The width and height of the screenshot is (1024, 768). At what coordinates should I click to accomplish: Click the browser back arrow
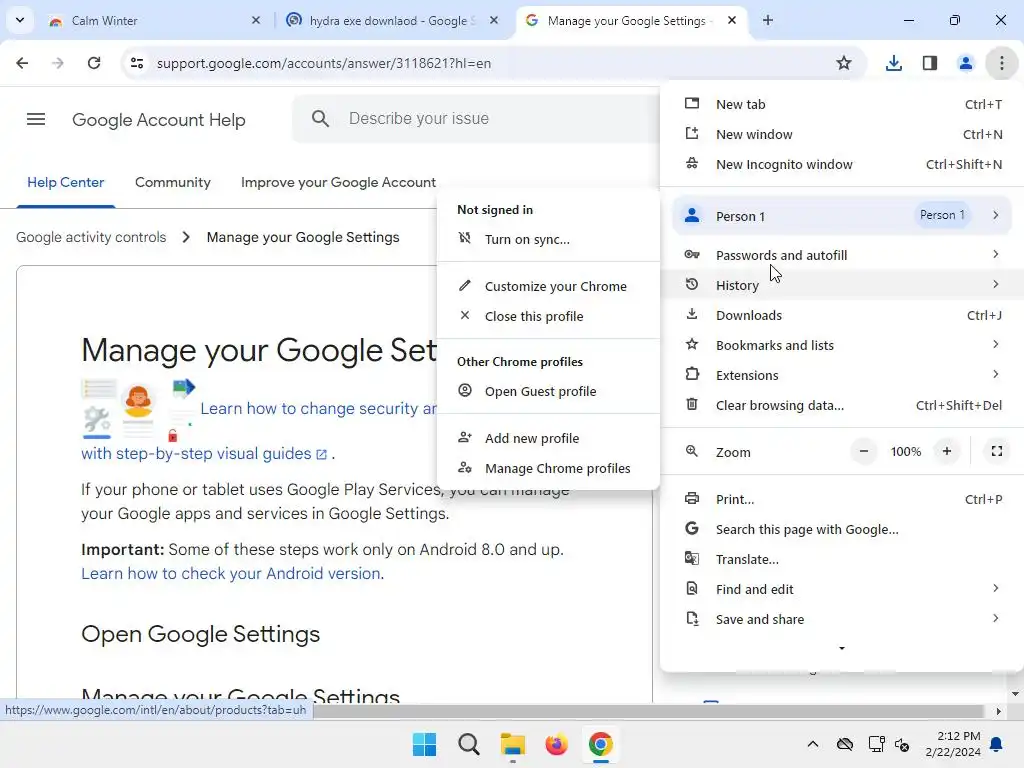click(22, 63)
